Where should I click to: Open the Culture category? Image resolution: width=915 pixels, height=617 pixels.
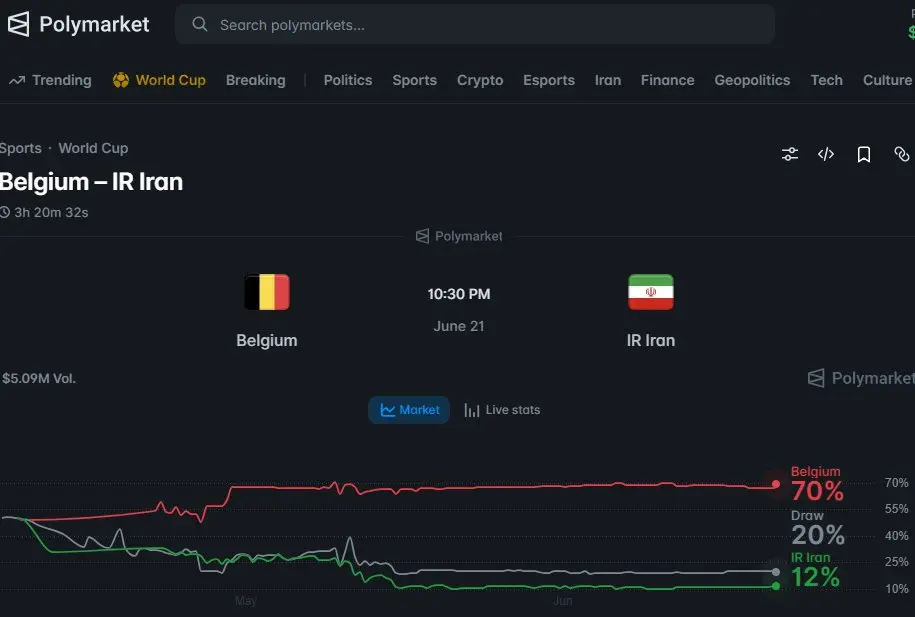887,80
